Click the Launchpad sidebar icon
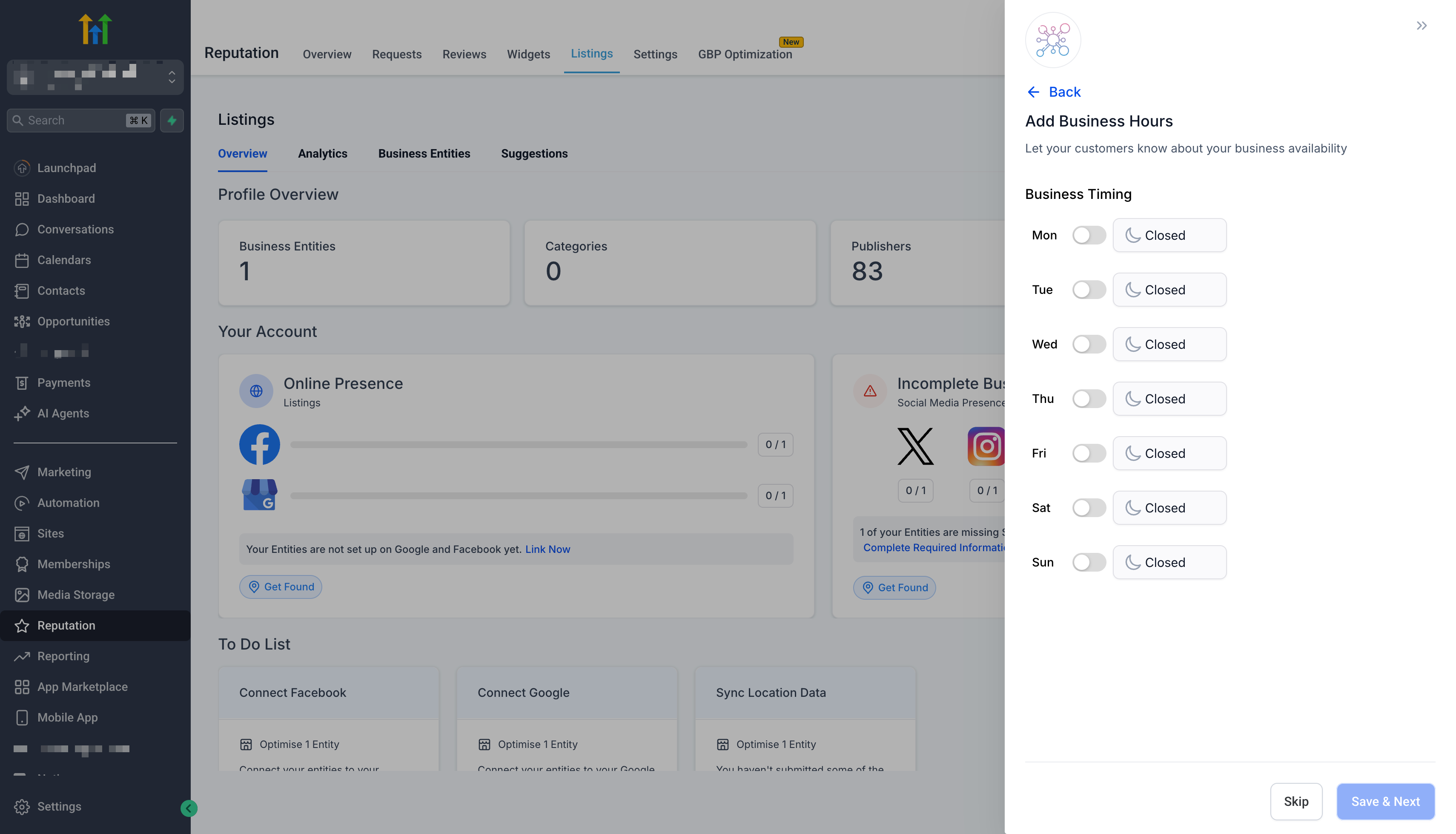 click(x=22, y=168)
